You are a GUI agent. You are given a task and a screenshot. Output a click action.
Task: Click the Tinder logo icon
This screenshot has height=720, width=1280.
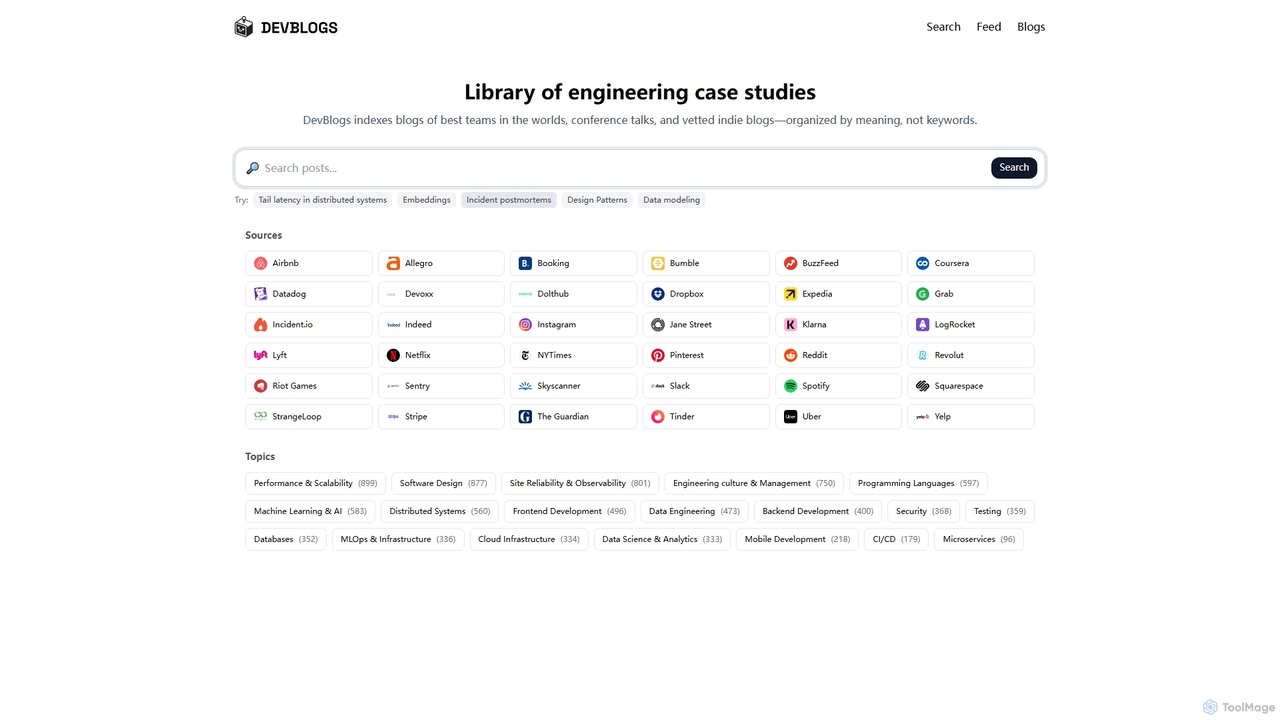click(x=658, y=416)
